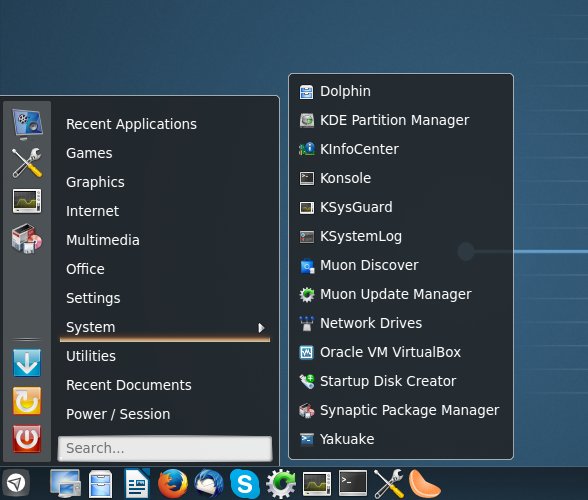Click computer monitors icon on taskbar
The height and width of the screenshot is (500, 588).
pos(65,483)
